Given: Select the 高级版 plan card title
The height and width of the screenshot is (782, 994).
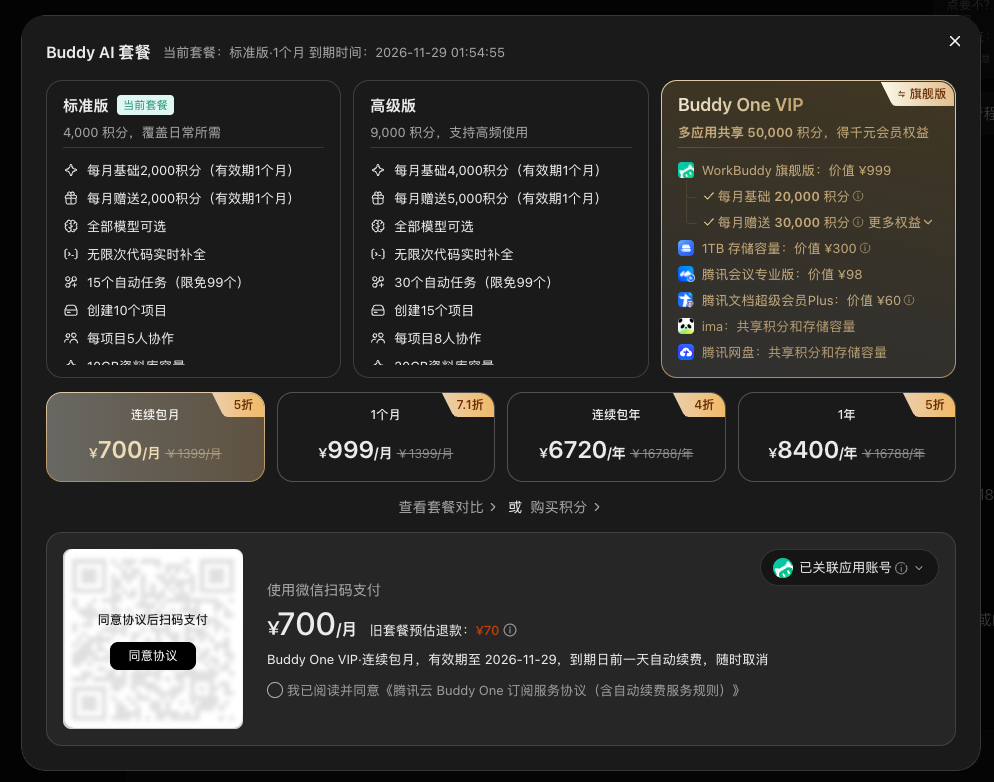Looking at the screenshot, I should coord(393,106).
